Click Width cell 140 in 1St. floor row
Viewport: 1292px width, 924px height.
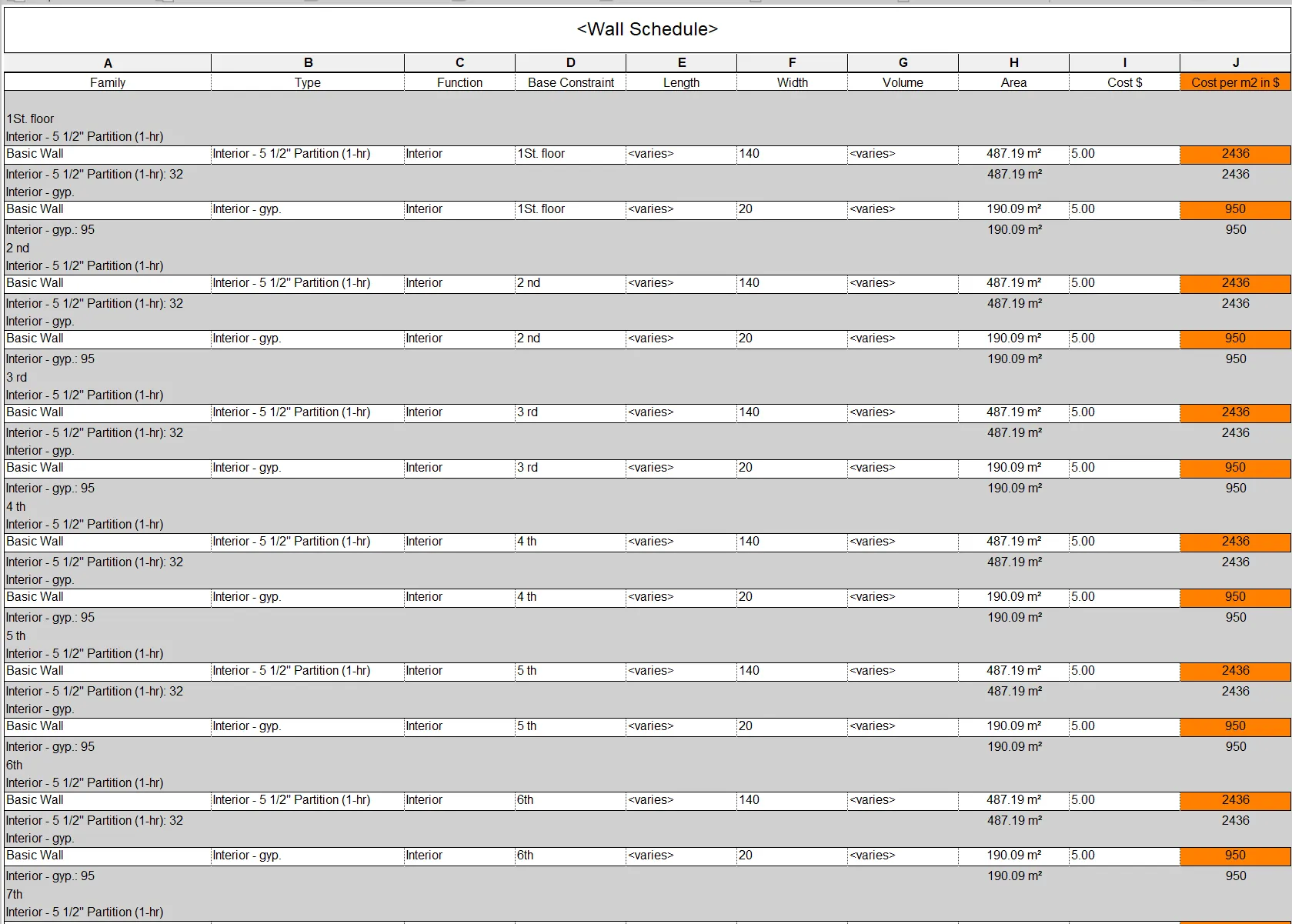point(792,154)
